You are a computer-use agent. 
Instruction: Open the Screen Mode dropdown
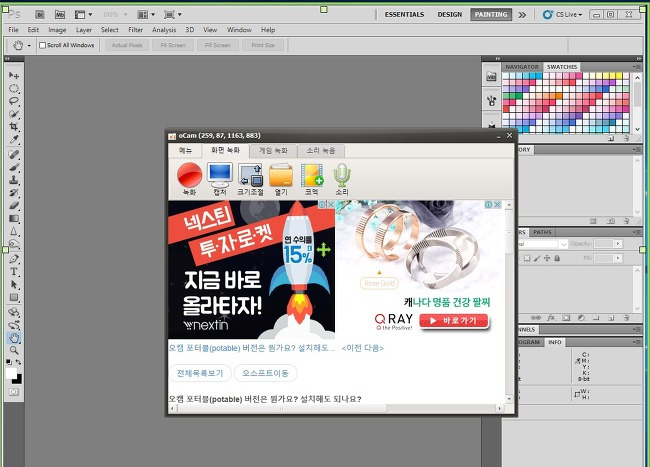click(x=172, y=15)
